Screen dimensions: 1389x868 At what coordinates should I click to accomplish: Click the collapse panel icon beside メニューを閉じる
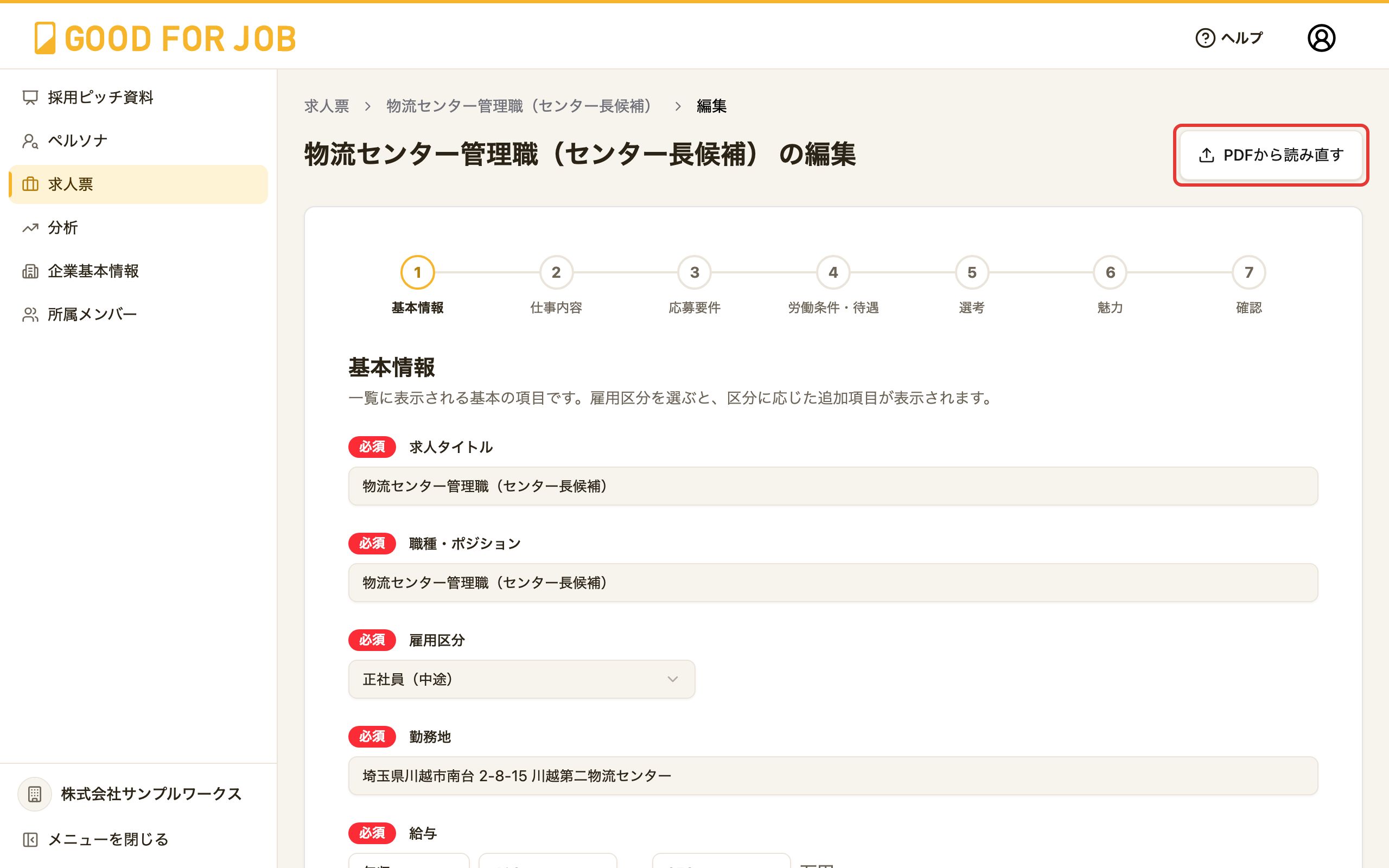30,840
